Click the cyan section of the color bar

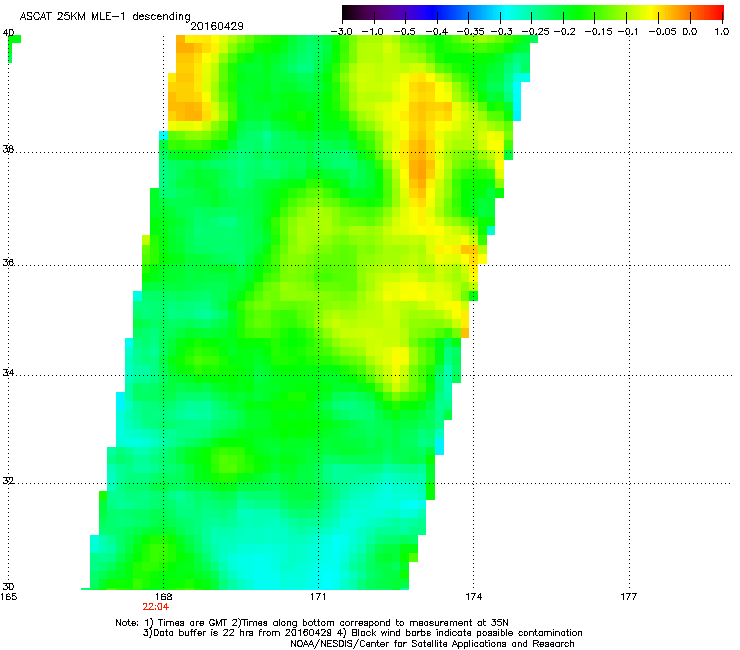[507, 13]
